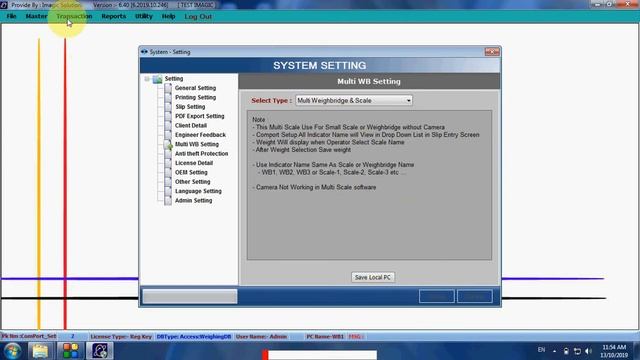This screenshot has width=640, height=360.
Task: Click the Save Local PC button
Action: coord(373,278)
